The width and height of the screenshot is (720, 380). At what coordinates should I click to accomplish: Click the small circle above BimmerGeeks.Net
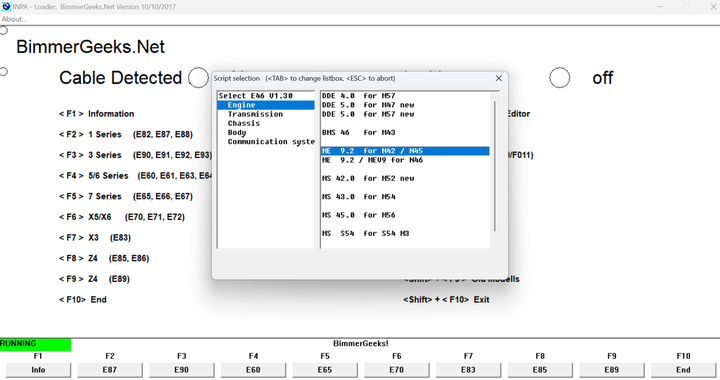coord(4,30)
